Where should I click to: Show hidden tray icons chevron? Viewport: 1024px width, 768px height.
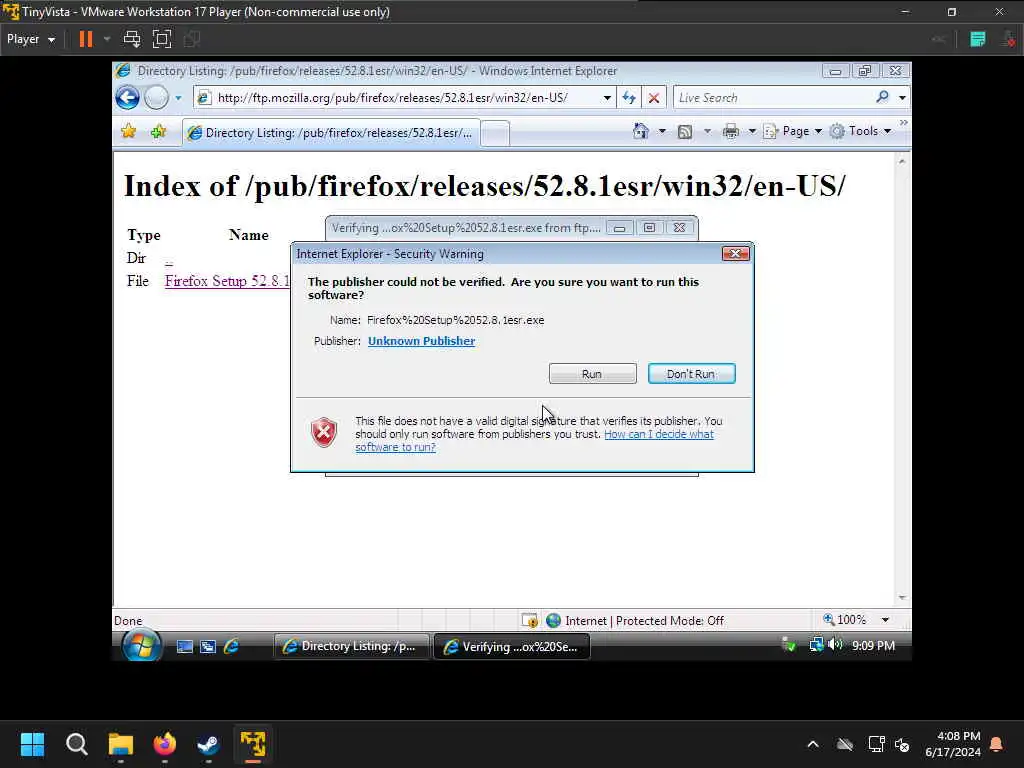coord(813,744)
